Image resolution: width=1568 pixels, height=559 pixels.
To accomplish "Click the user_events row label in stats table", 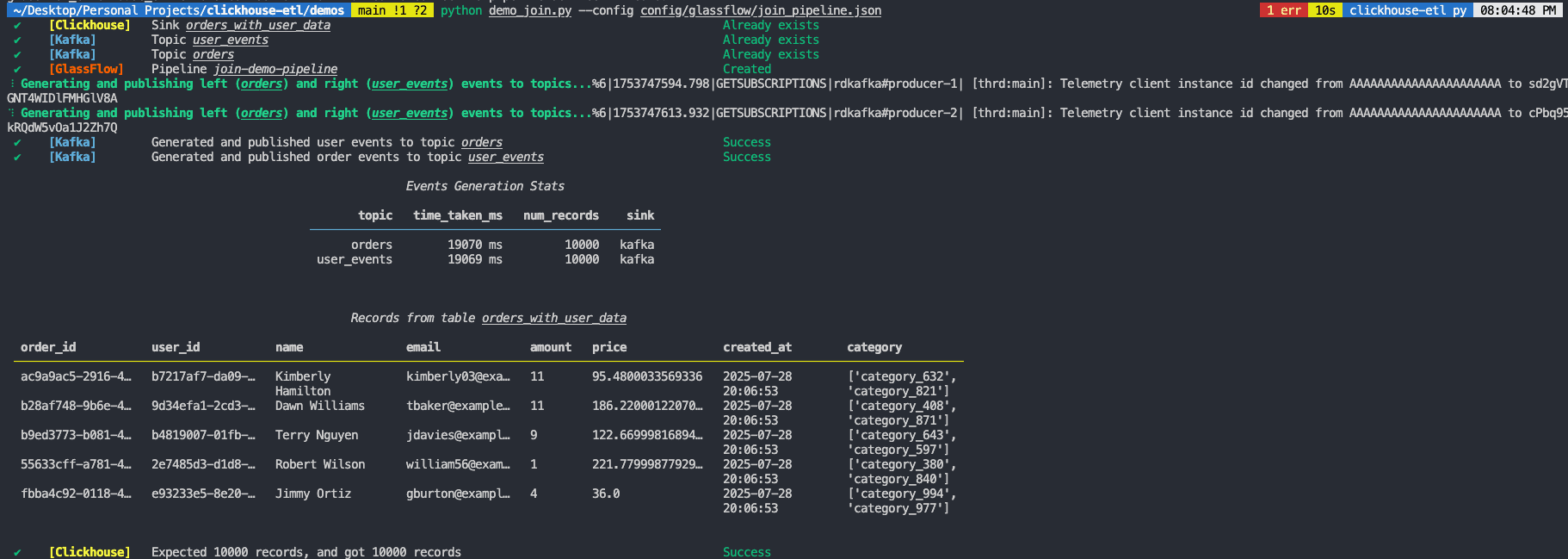I will coord(355,259).
